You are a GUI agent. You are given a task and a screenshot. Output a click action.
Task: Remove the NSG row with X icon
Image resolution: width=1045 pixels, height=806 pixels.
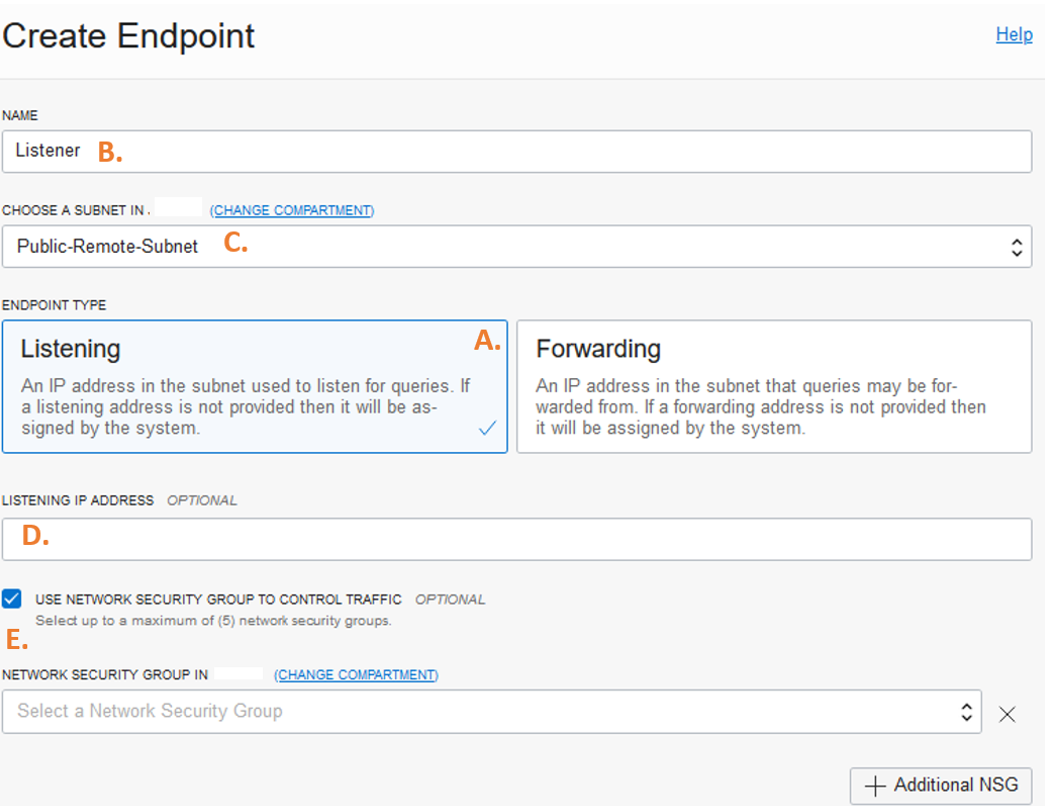1007,715
